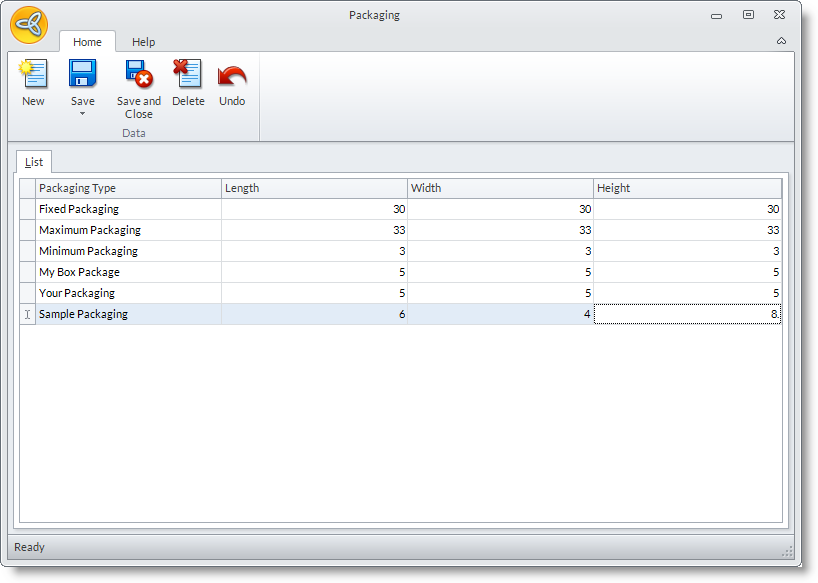
Task: Click the New record icon
Action: (x=33, y=75)
